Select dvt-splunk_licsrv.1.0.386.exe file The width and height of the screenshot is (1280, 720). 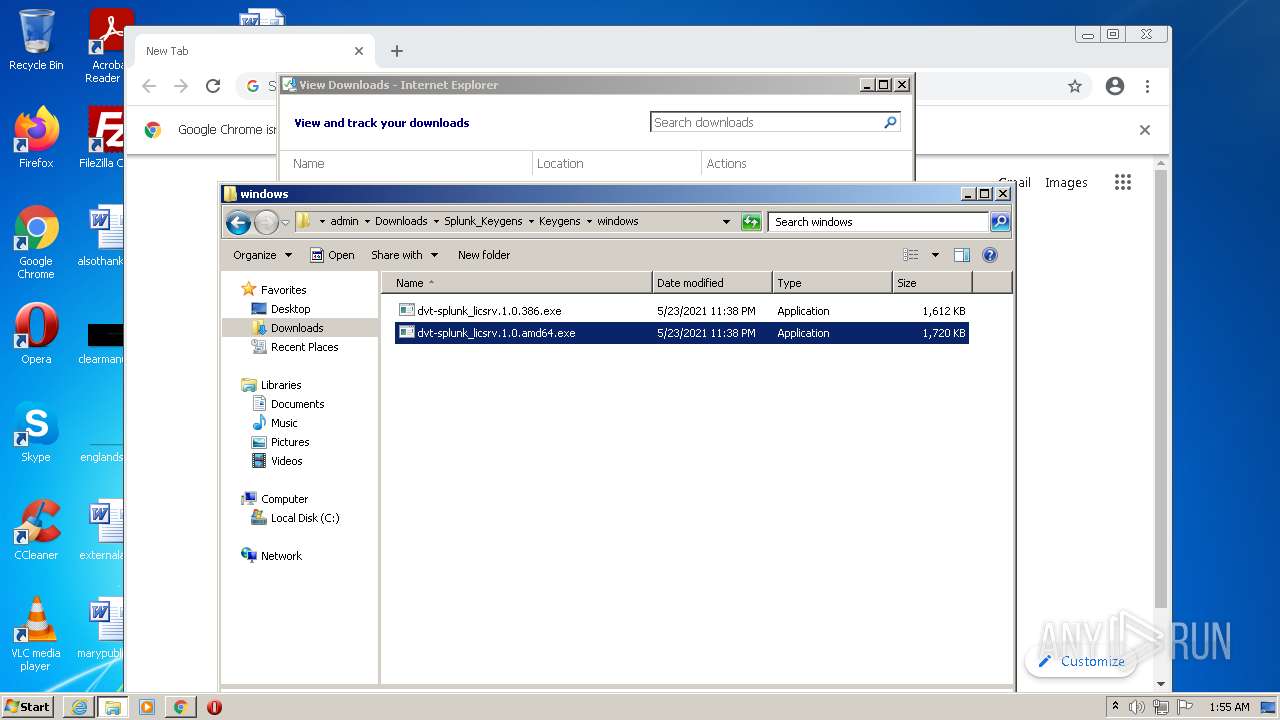click(x=681, y=311)
